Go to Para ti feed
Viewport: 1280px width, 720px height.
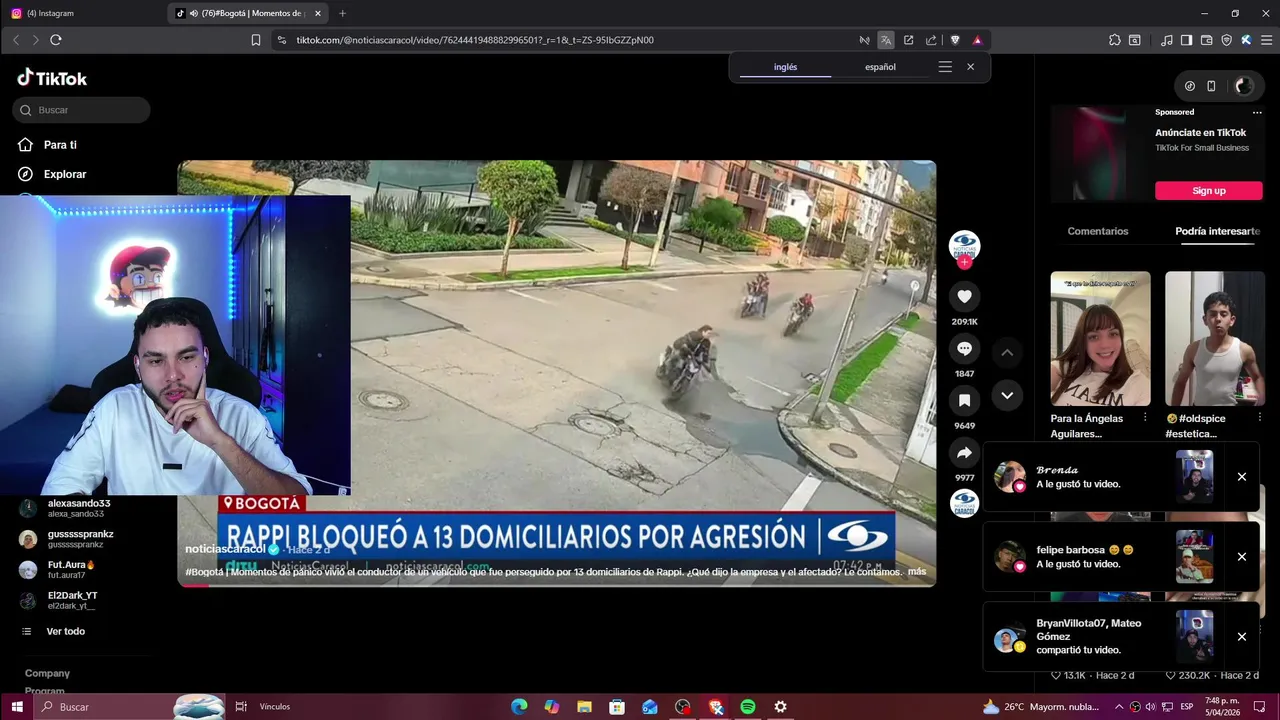tap(47, 145)
